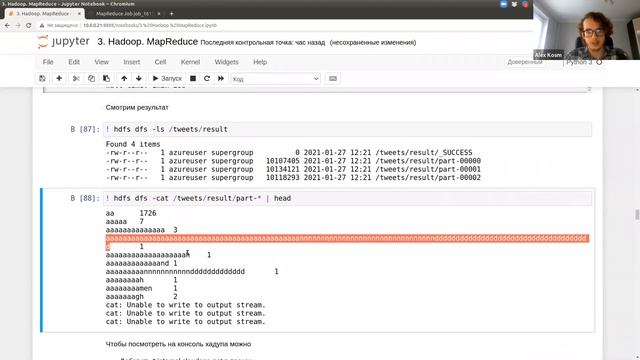This screenshot has width=640, height=360.
Task: Click the Alex Kosm webcam thumbnail
Action: point(587,30)
